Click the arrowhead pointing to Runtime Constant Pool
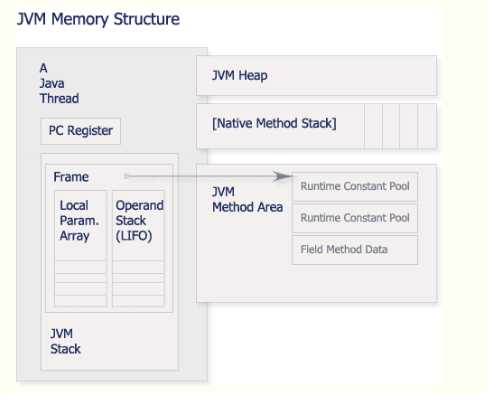Image resolution: width=487 pixels, height=393 pixels. pos(282,176)
